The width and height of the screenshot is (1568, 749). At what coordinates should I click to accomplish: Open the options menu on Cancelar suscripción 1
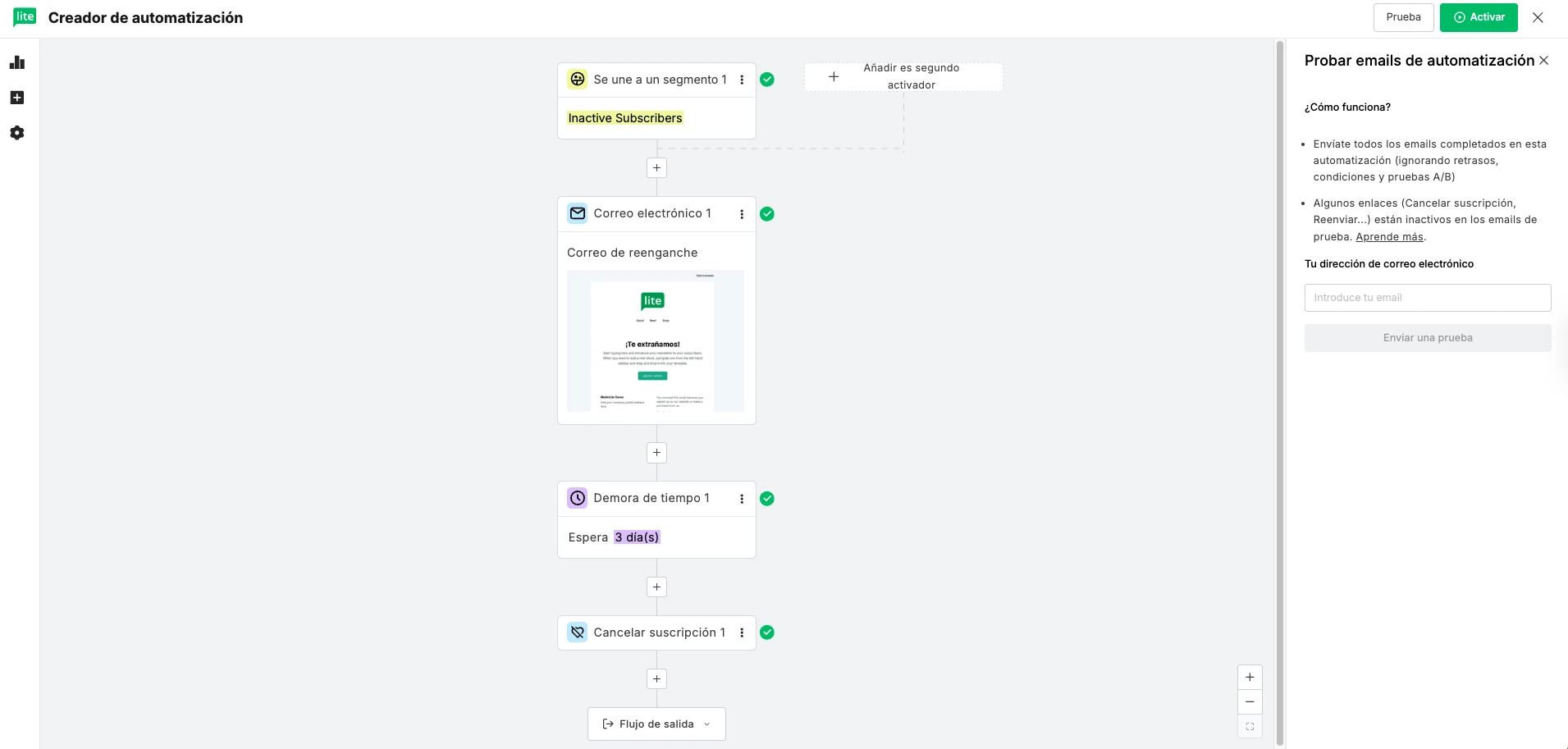[x=743, y=633]
